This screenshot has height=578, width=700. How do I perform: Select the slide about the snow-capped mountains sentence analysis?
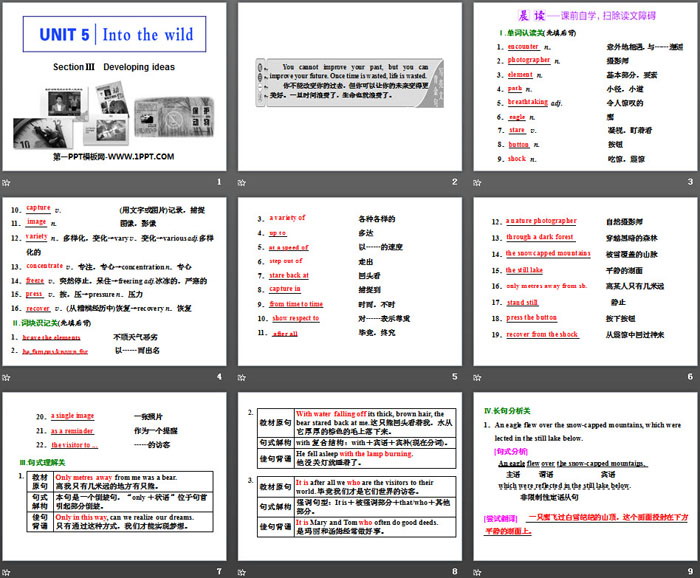(x=584, y=478)
